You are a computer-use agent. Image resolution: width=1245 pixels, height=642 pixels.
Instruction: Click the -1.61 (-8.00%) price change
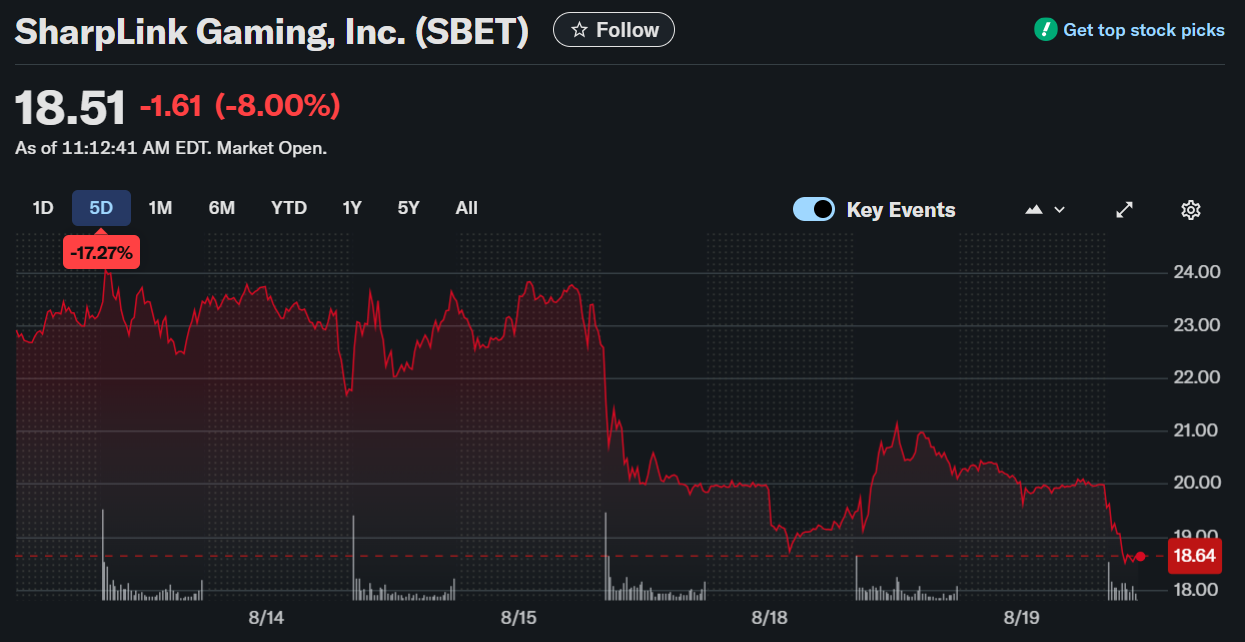[x=240, y=105]
